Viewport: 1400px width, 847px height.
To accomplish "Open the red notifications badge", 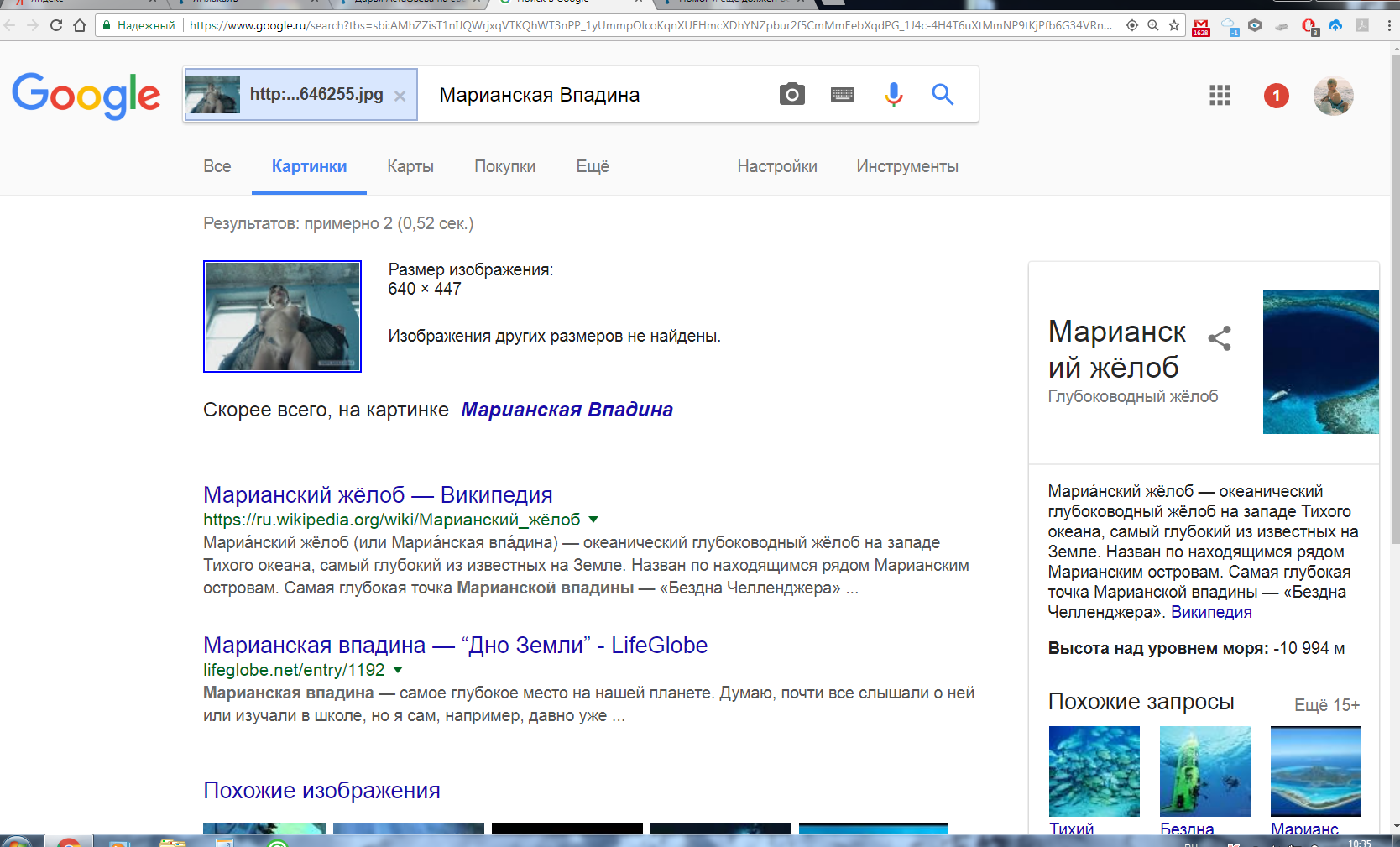I will pyautogui.click(x=1276, y=96).
